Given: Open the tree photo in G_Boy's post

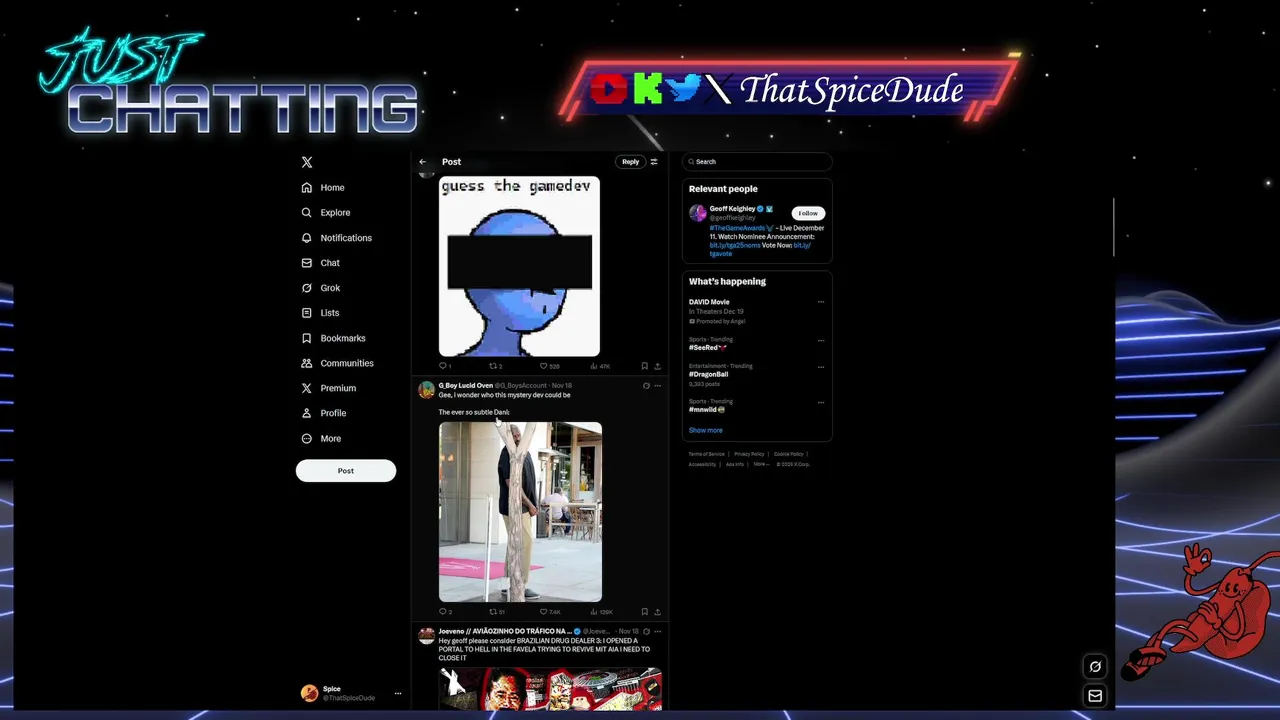Looking at the screenshot, I should click(x=520, y=512).
